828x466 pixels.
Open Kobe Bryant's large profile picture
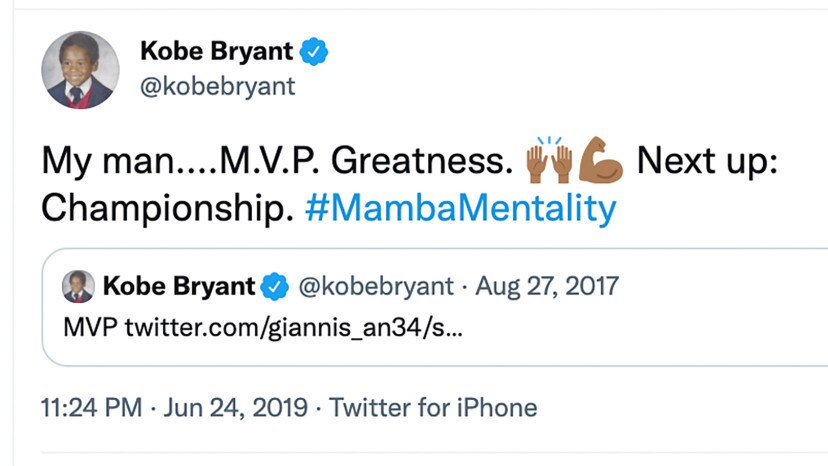click(x=80, y=70)
